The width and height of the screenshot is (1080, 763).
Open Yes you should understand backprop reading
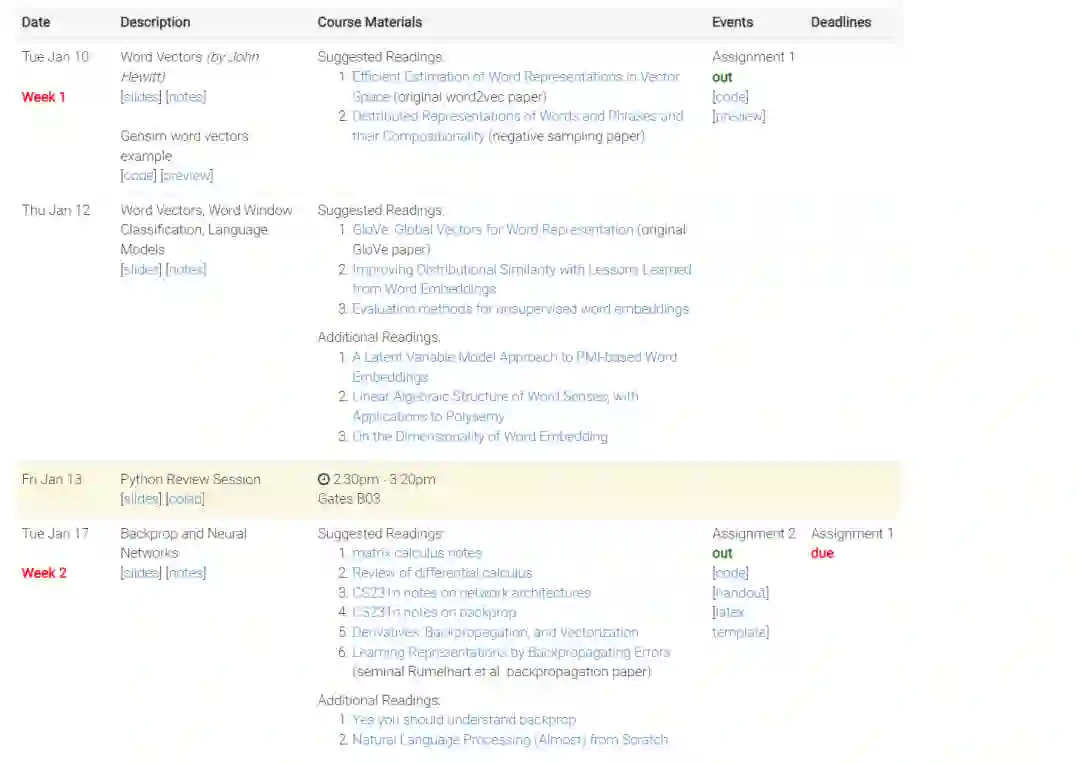(464, 720)
